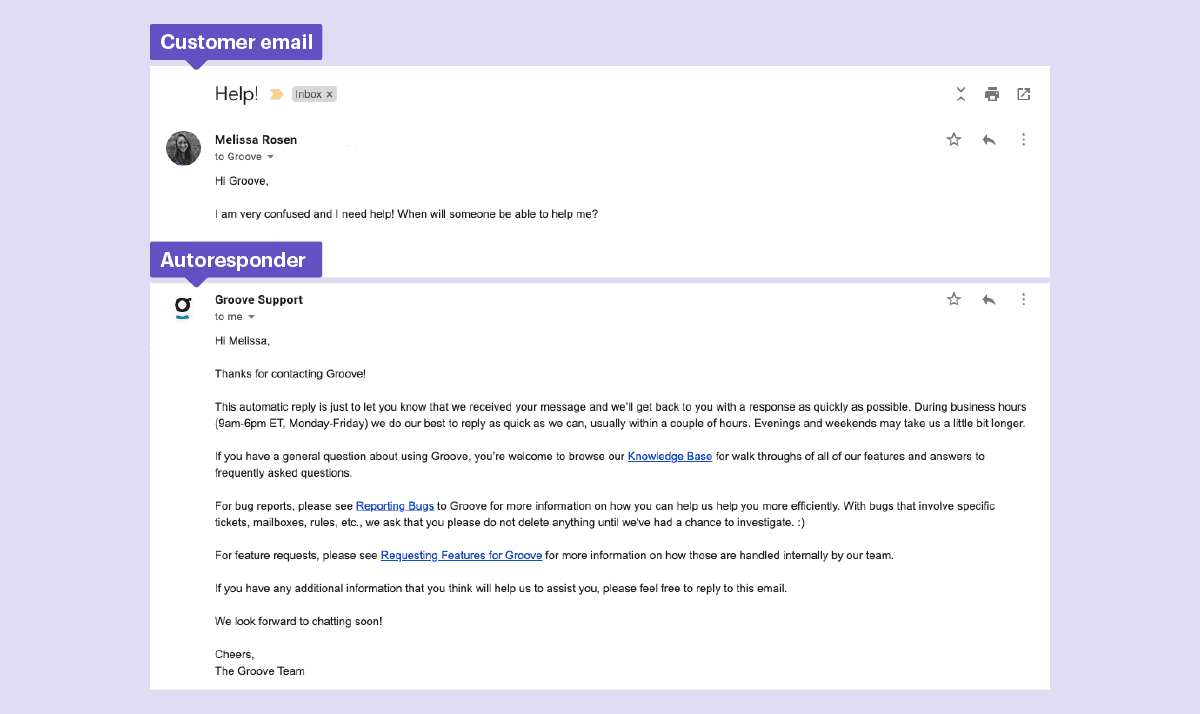Reply to the Groove Support autoresponder

(x=989, y=298)
